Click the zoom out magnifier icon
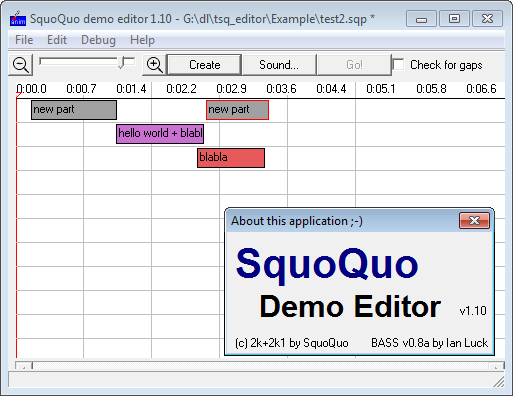Screen dimensions: 513x396 pyautogui.click(x=21, y=65)
